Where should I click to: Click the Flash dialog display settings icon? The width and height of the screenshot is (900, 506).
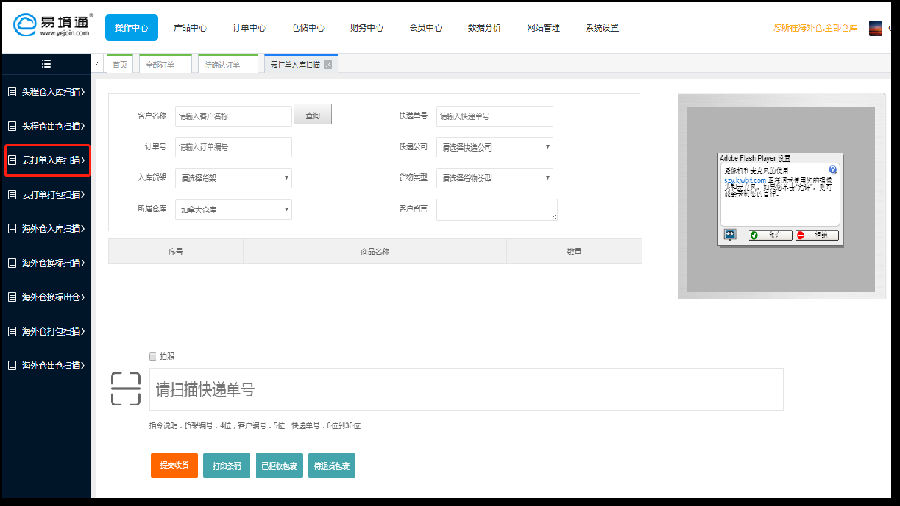point(729,234)
